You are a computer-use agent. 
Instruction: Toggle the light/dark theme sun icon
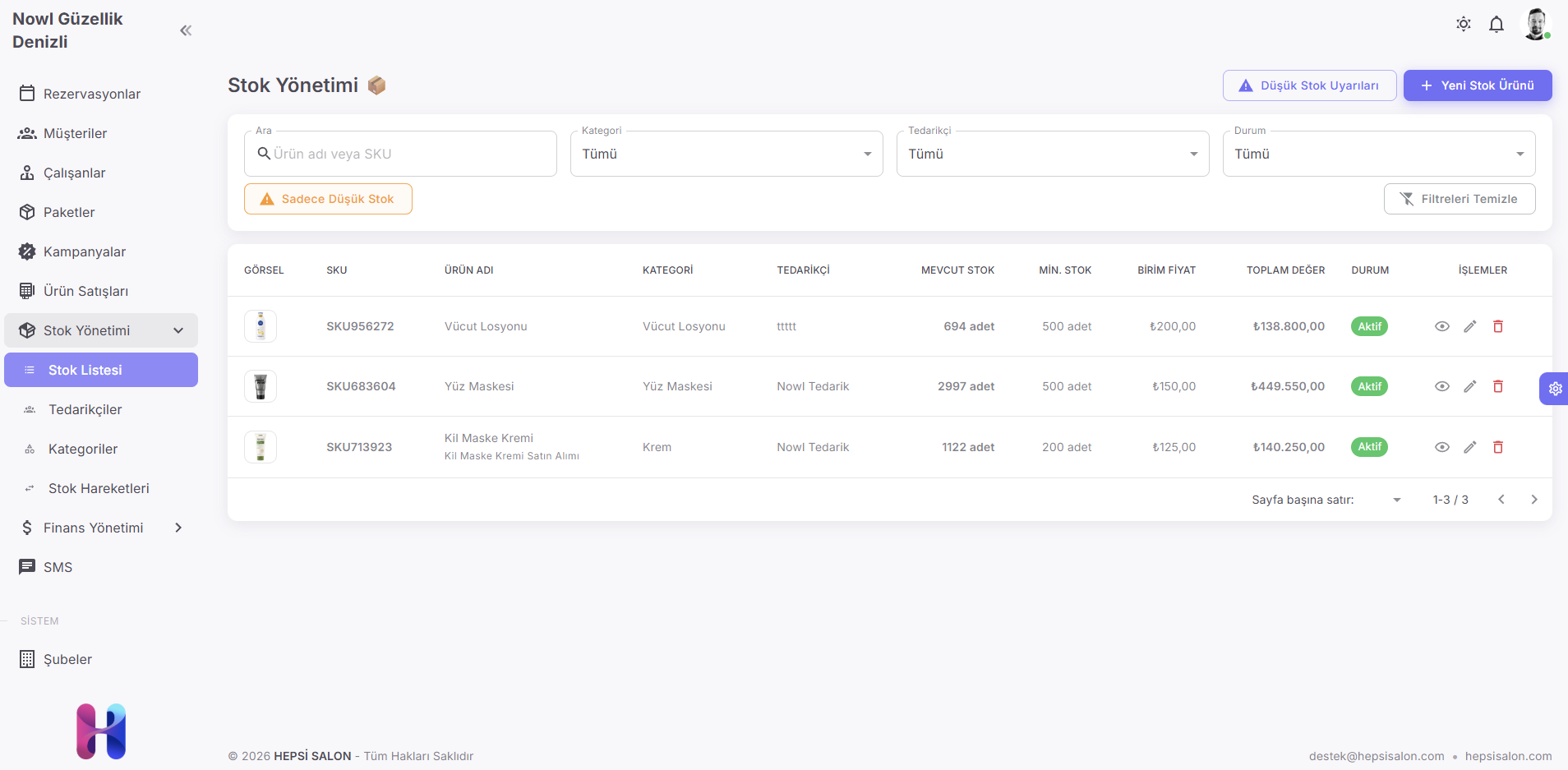[1463, 24]
